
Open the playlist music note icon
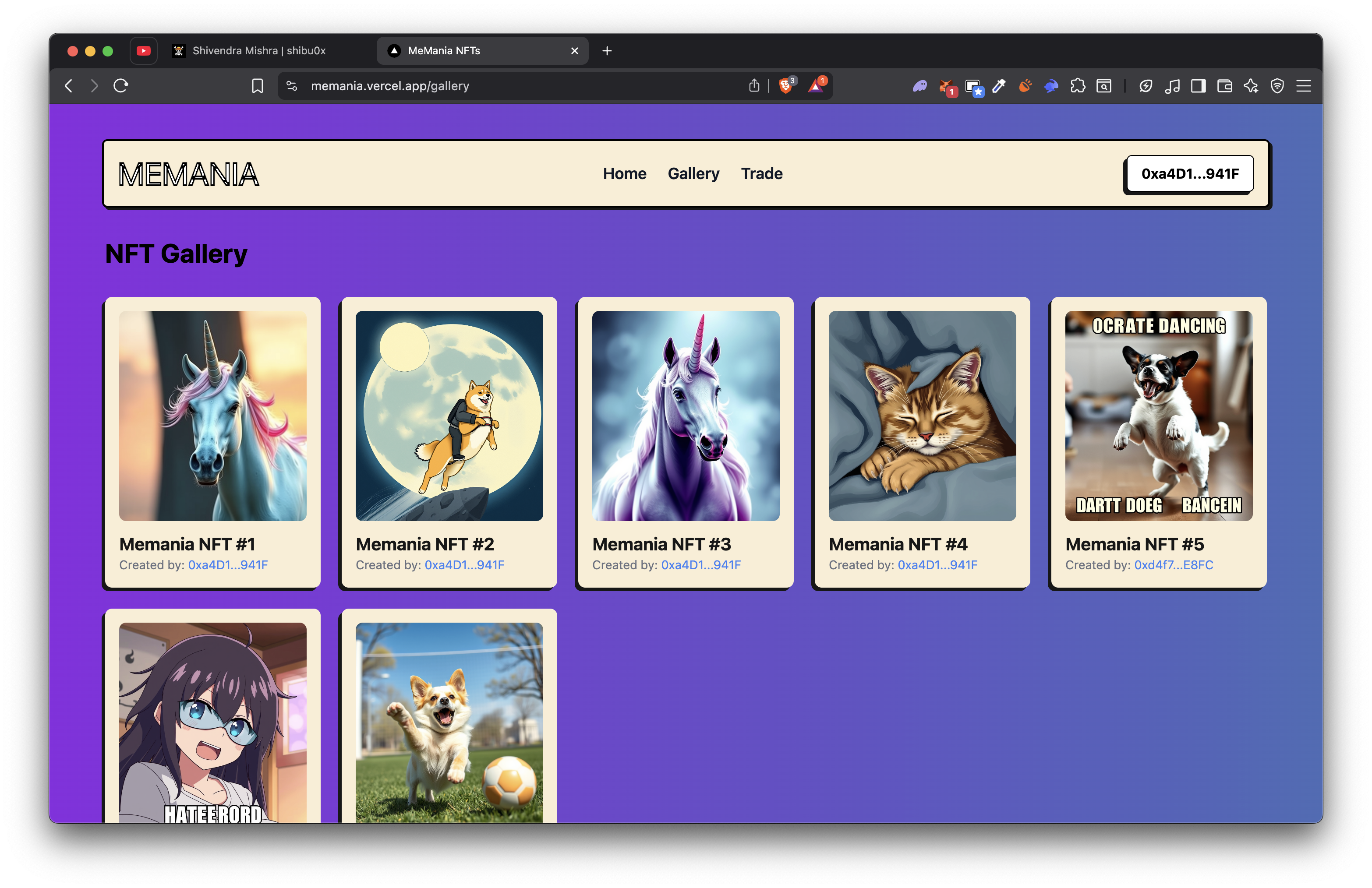1172,86
